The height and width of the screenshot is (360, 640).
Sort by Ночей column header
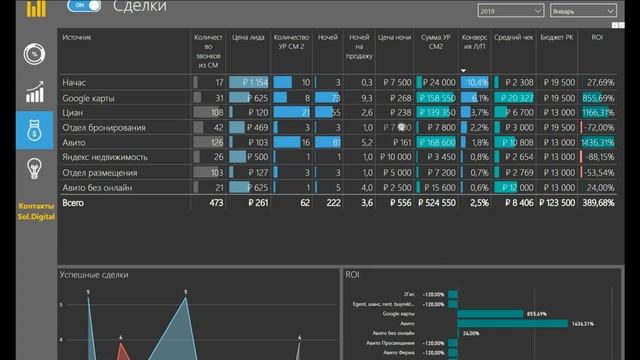pos(328,38)
